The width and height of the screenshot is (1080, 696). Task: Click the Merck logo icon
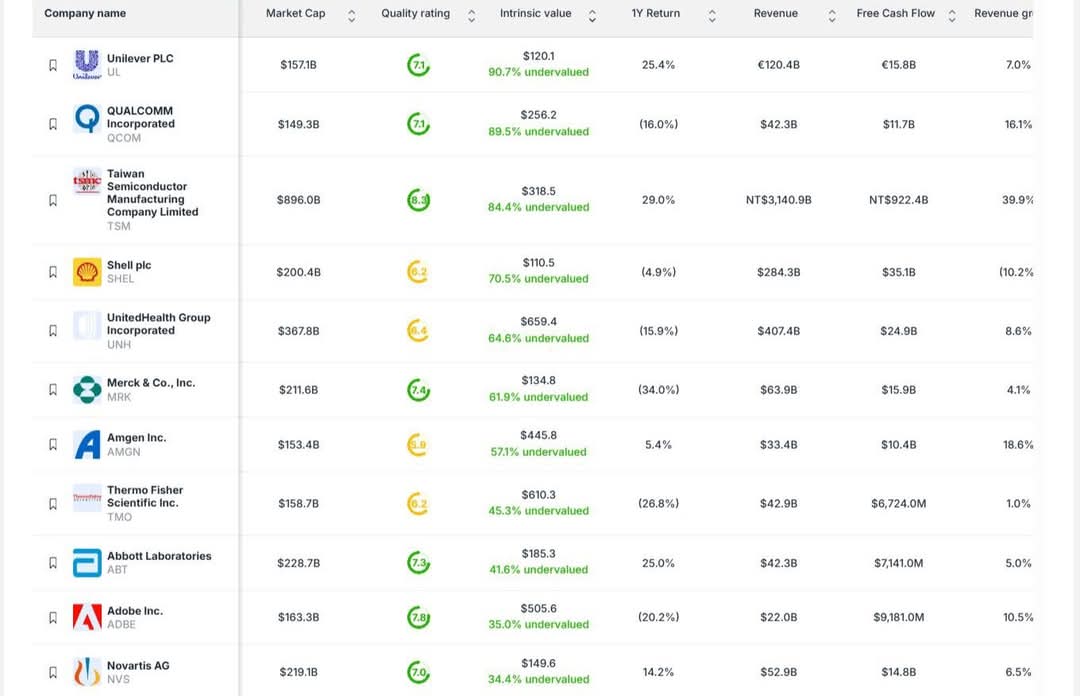pyautogui.click(x=87, y=389)
